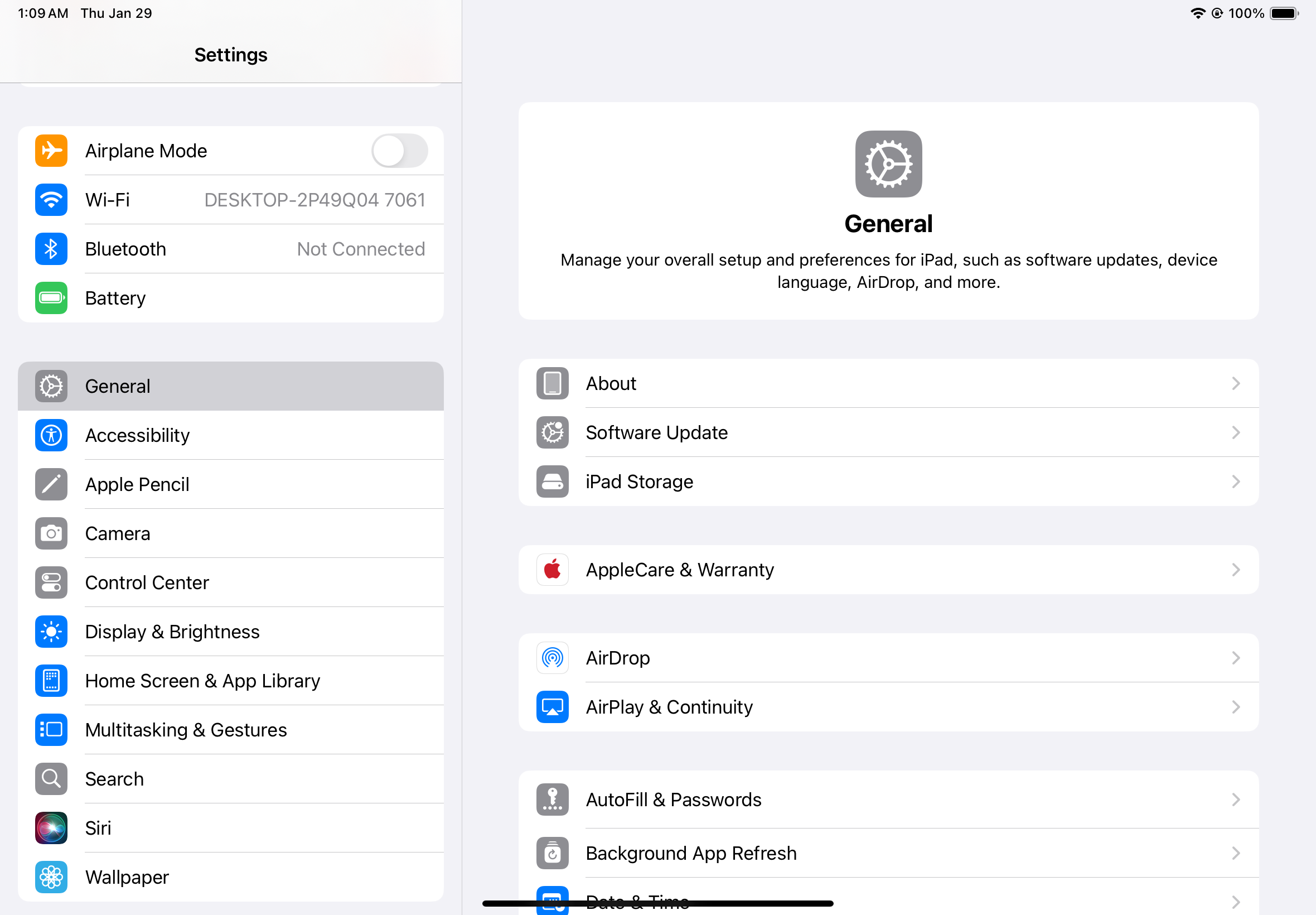Viewport: 1316px width, 915px height.
Task: Tap the Control Center icon
Action: point(51,582)
